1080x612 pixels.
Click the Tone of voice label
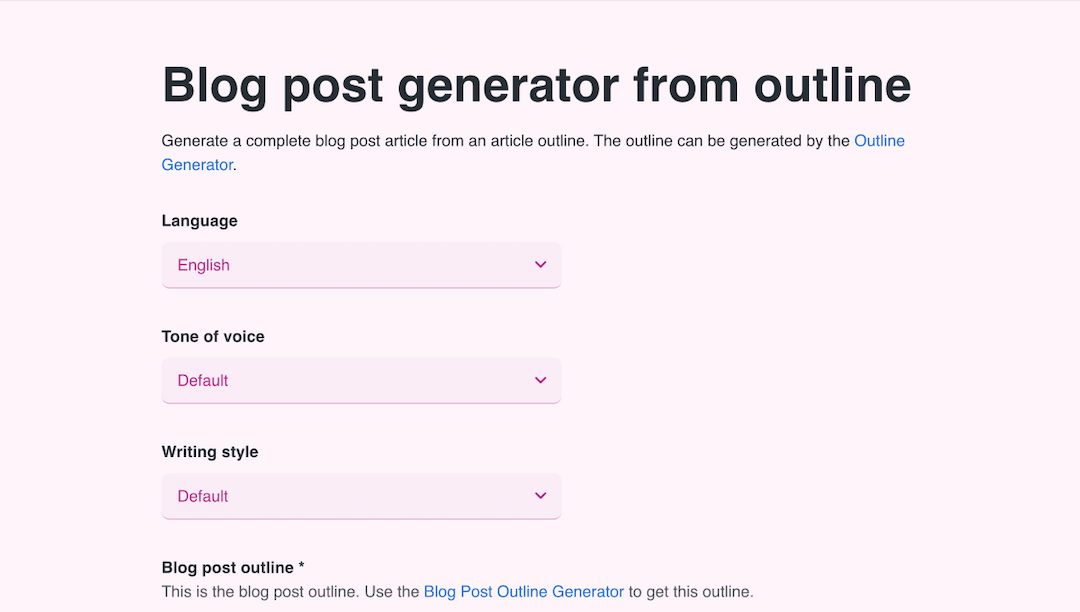[213, 336]
